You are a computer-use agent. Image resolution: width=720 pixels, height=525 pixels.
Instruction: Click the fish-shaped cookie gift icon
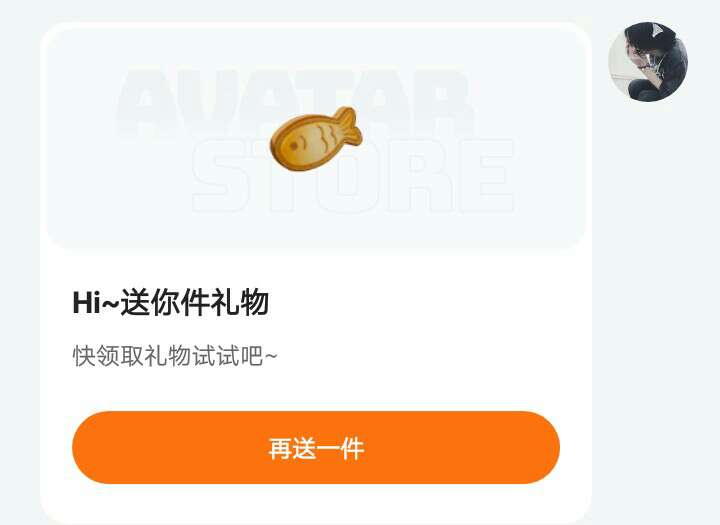(316, 139)
